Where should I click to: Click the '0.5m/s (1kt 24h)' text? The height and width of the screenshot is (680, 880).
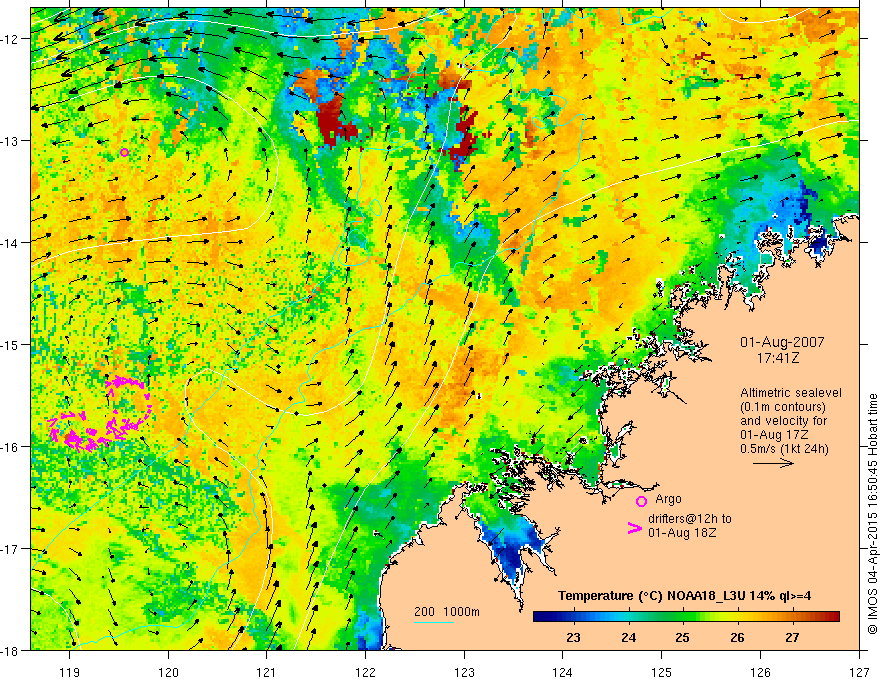pos(784,449)
